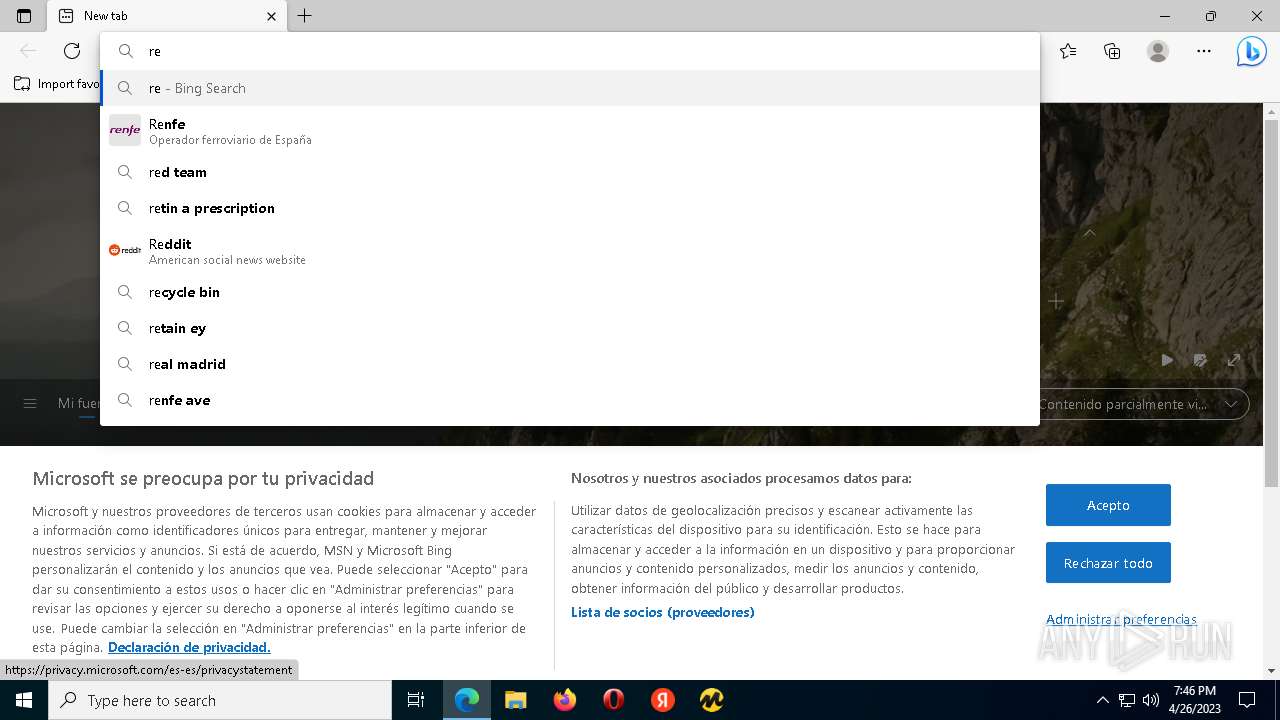Click the taskbar search box
Screen dimensions: 1280x720
pyautogui.click(x=220, y=700)
